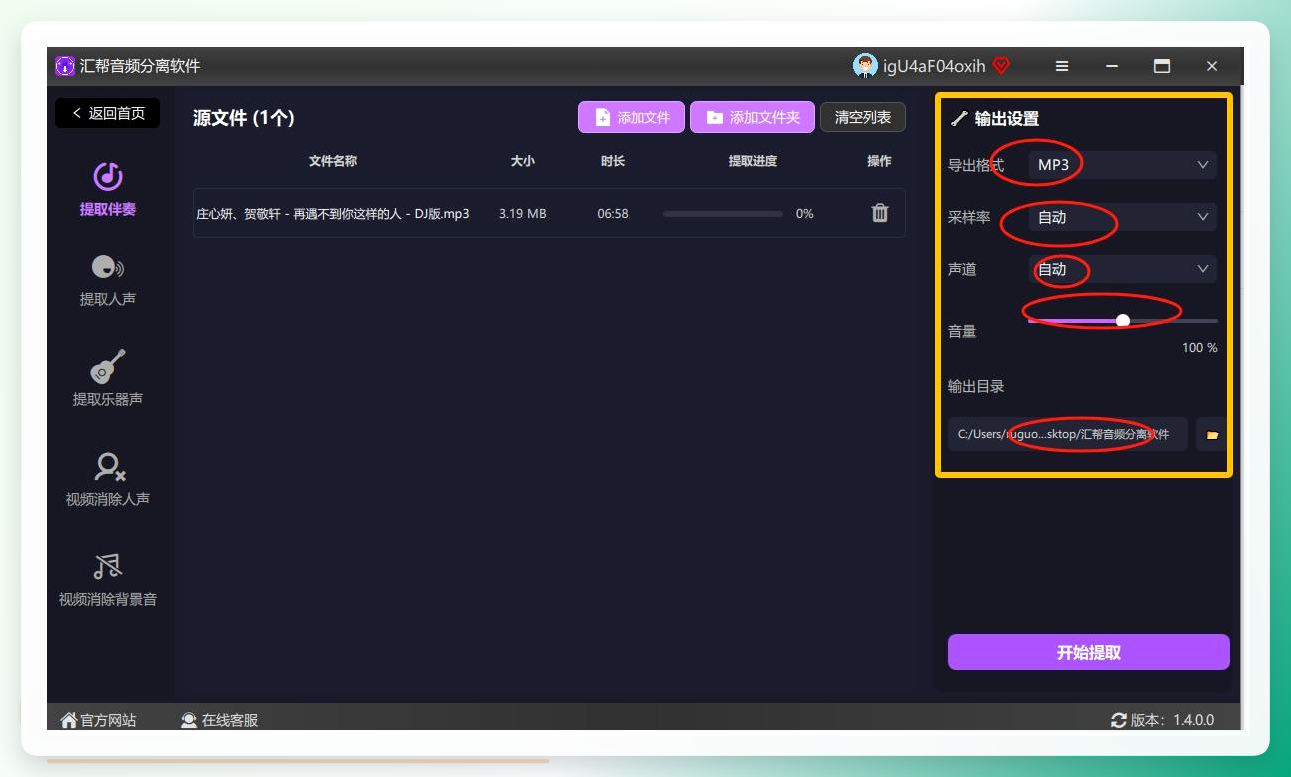
Task: Check for updates via 版本 refresh icon
Action: [1119, 720]
